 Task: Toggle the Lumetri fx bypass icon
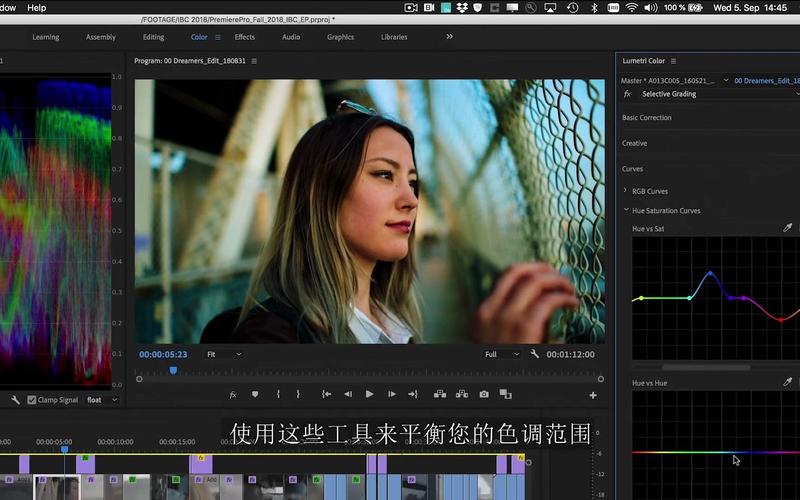coord(628,94)
